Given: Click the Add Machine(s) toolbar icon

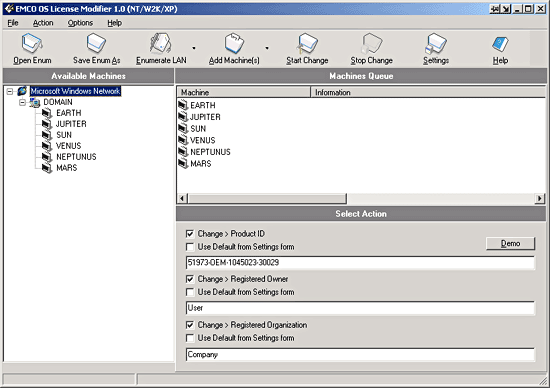Looking at the screenshot, I should [234, 44].
